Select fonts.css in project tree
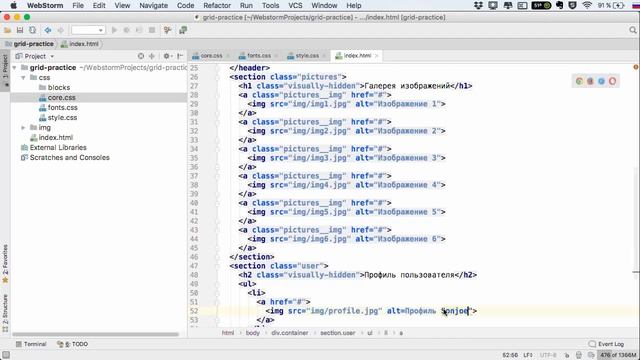The image size is (640, 360). click(58, 107)
